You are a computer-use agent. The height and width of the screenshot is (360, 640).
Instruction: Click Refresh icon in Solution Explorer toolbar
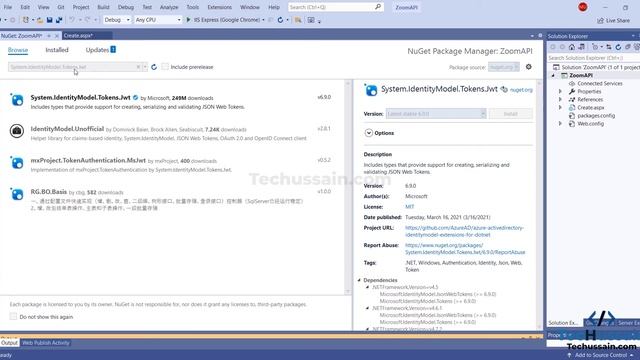coord(618,47)
